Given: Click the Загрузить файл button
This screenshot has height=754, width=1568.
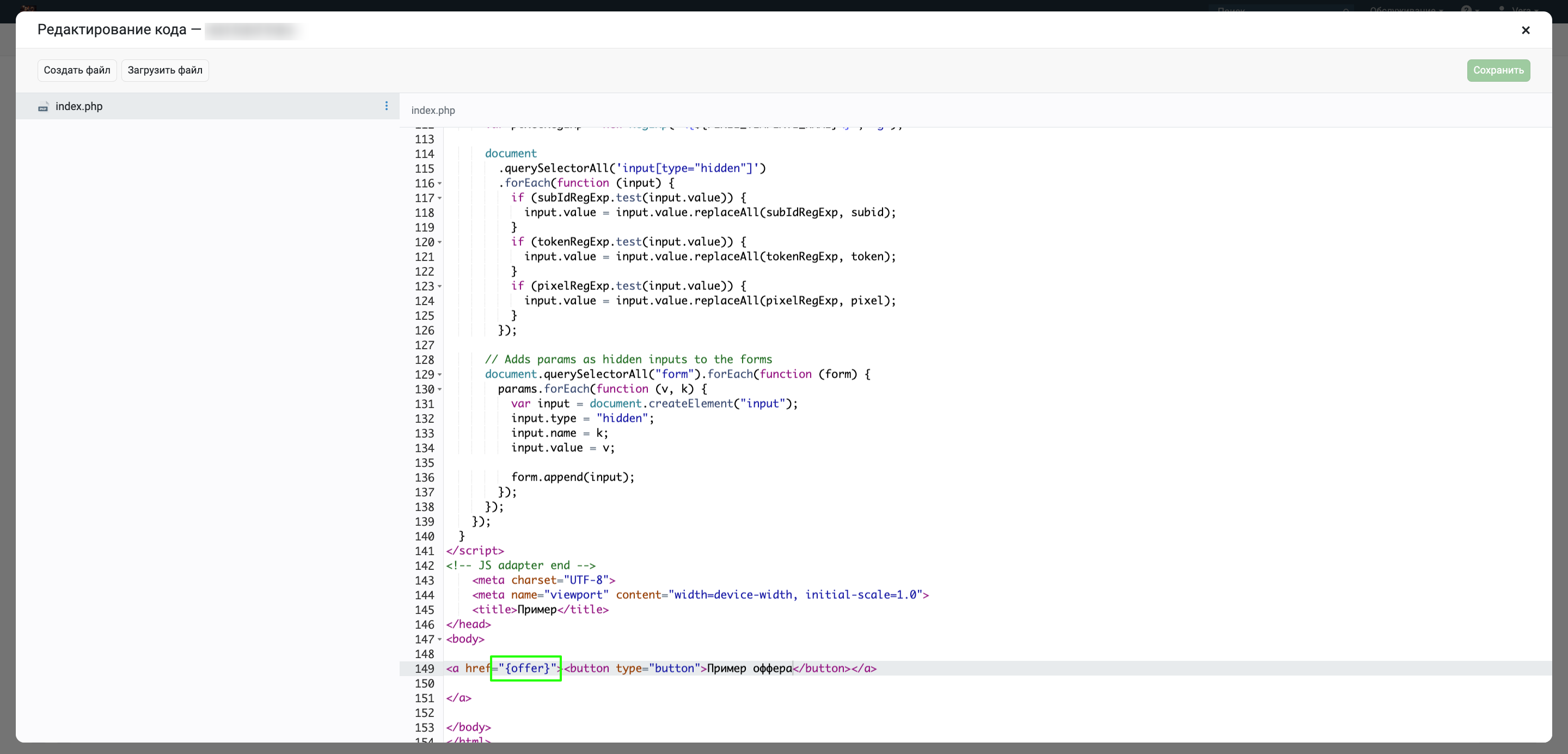Looking at the screenshot, I should [165, 70].
